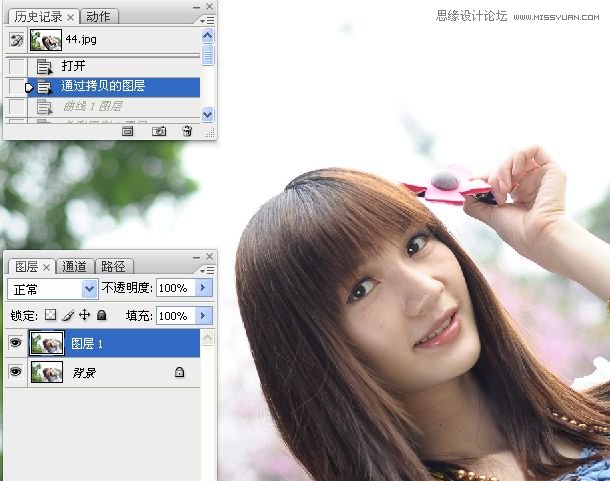Switch to the 路径 tab
Screen dimensions: 610x481
[113, 267]
